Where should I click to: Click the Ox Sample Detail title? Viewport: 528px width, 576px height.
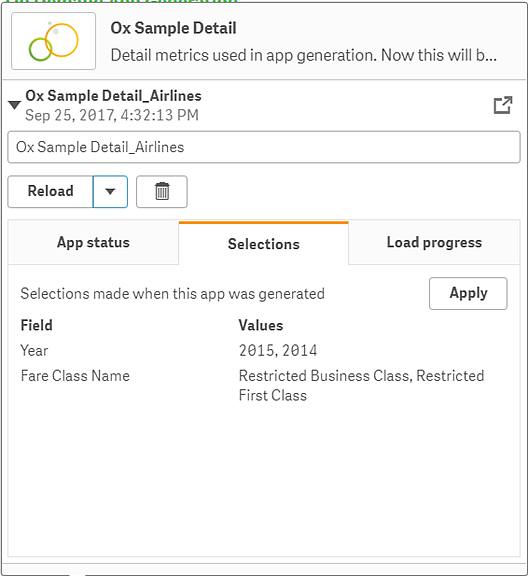173,28
